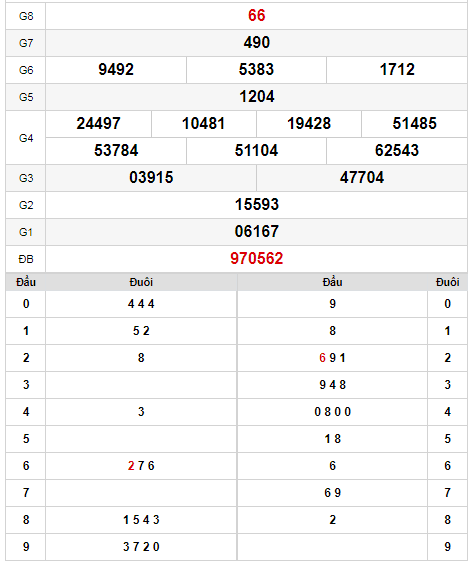This screenshot has height=566, width=471.
Task: Select the head digits '1 8' cell
Action: pyautogui.click(x=332, y=439)
